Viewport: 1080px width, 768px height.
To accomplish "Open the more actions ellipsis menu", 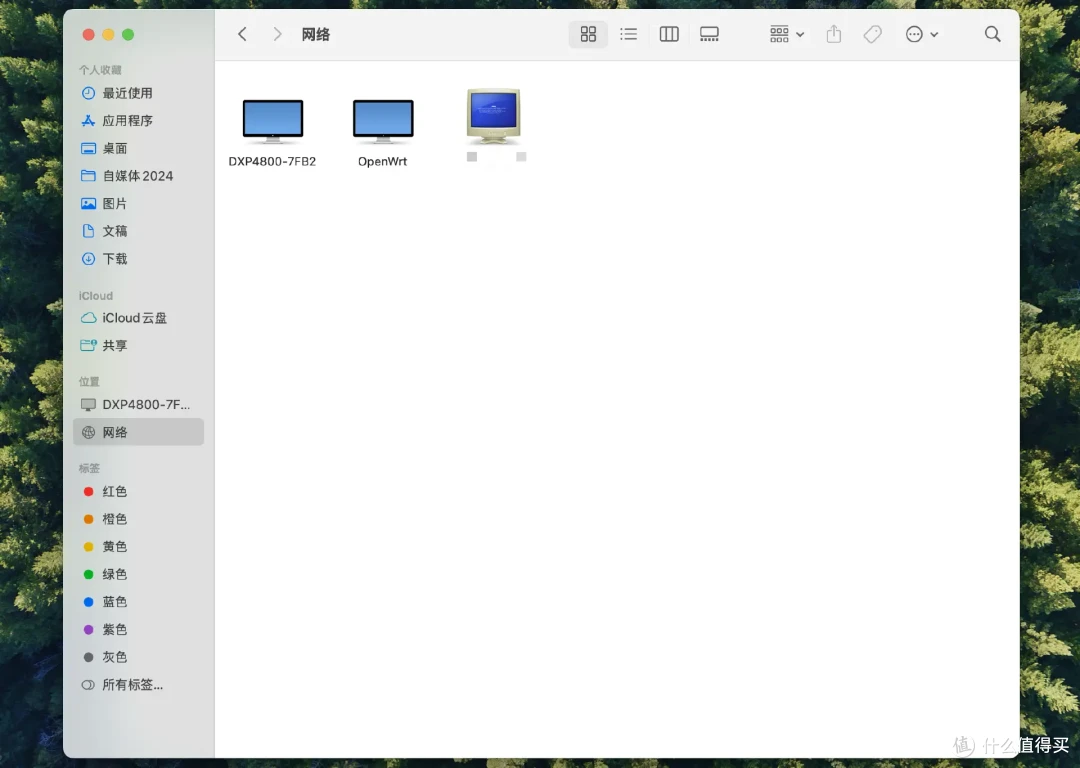I will coord(922,34).
